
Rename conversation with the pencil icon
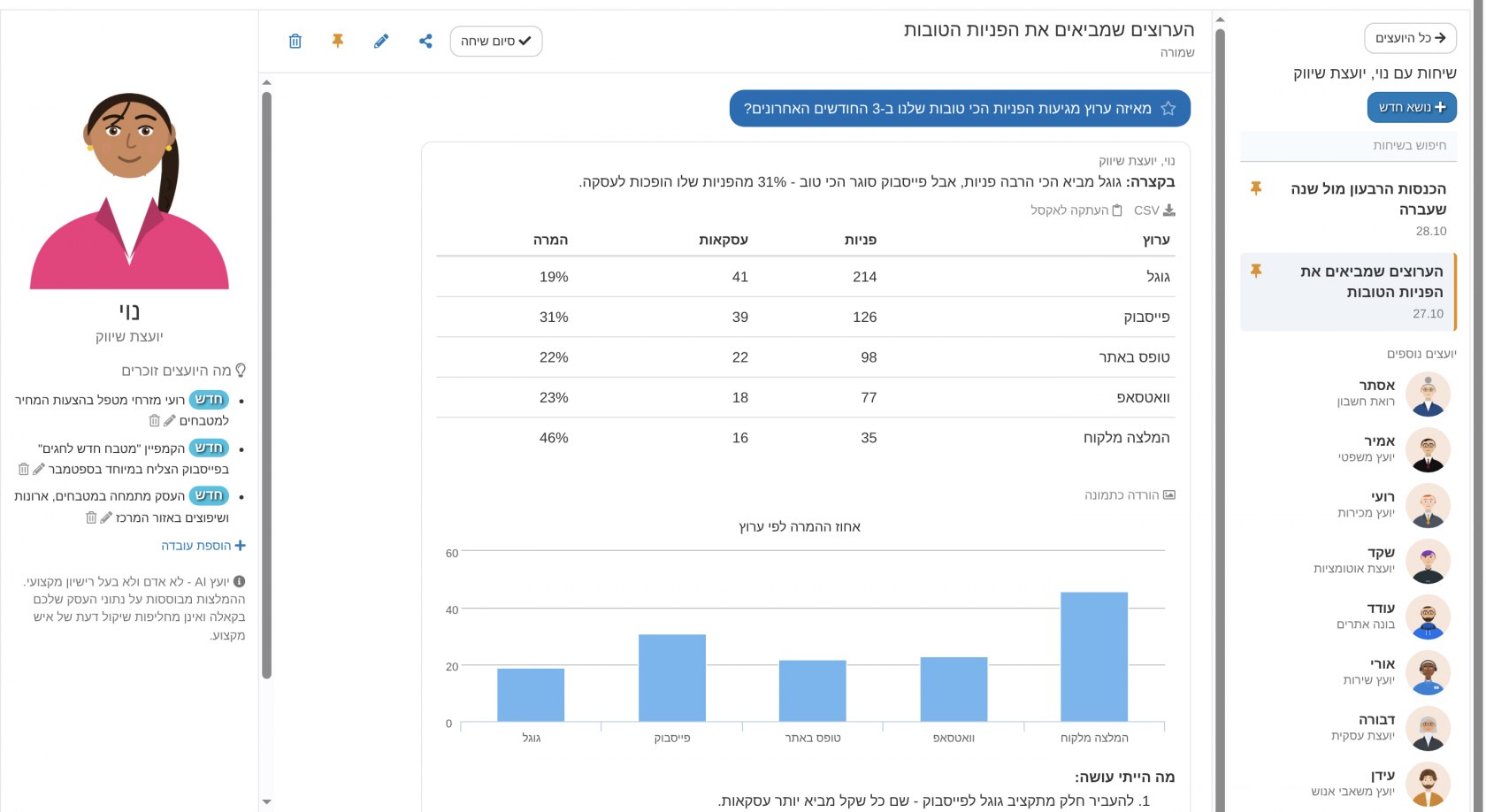(381, 41)
